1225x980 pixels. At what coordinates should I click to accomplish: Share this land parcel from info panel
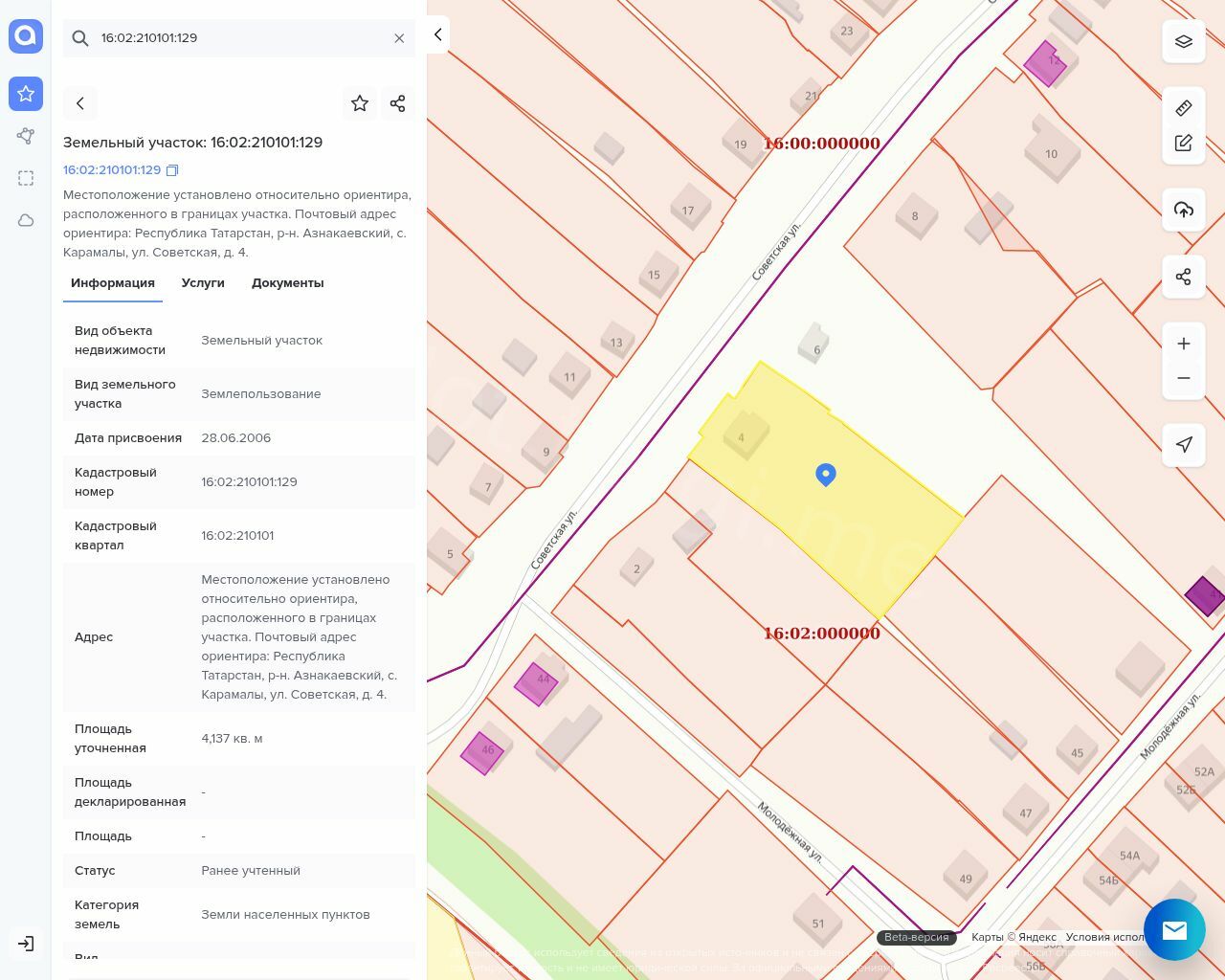(397, 103)
